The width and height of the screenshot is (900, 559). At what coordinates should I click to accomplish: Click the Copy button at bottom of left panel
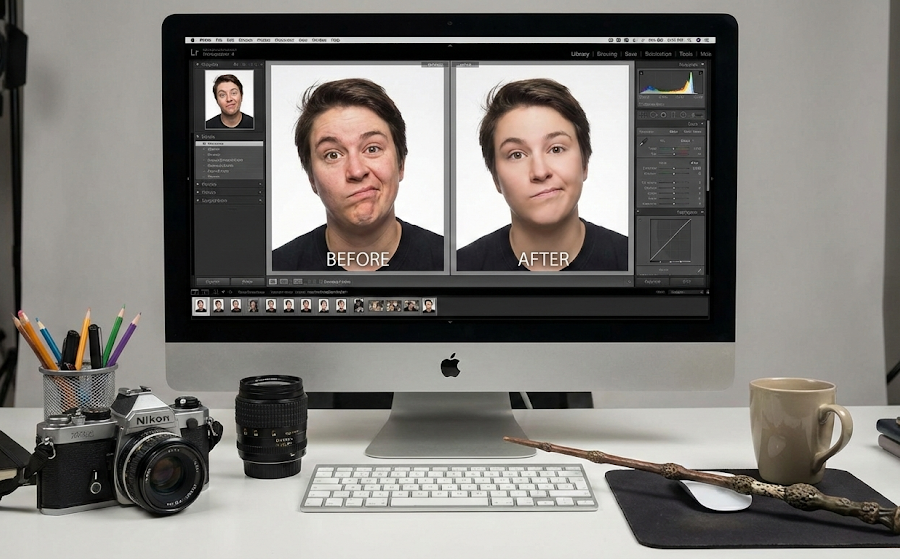pyautogui.click(x=213, y=282)
